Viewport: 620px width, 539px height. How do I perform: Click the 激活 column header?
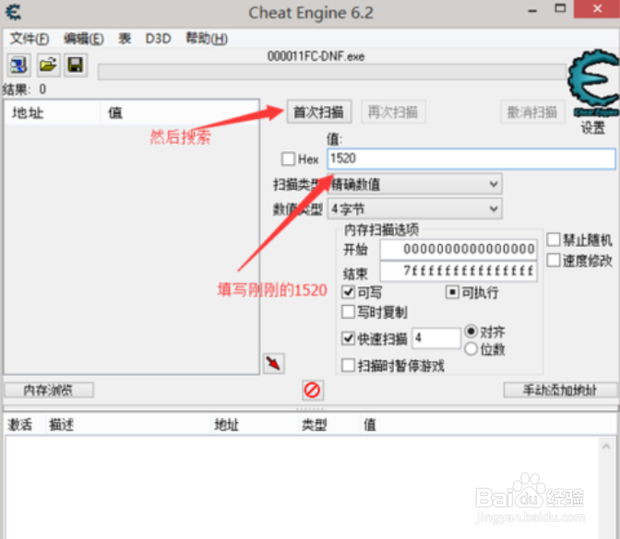pos(25,425)
